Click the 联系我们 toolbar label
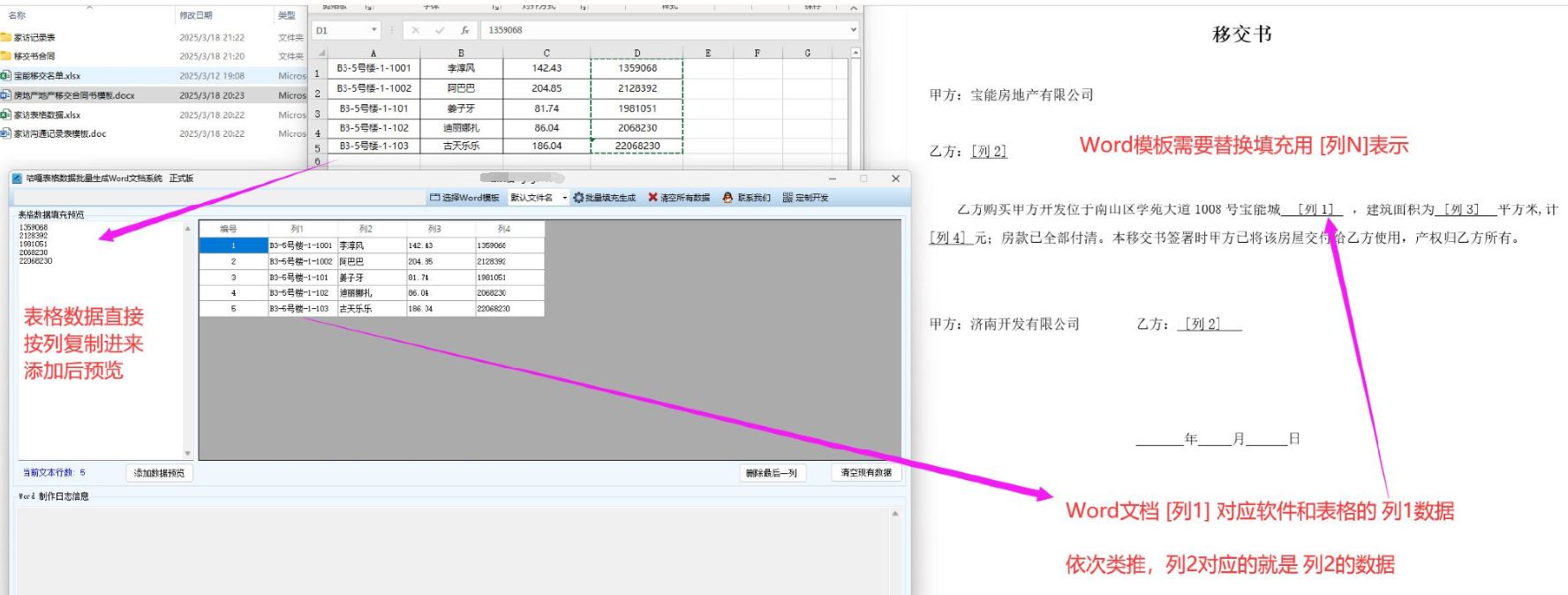 [x=754, y=198]
